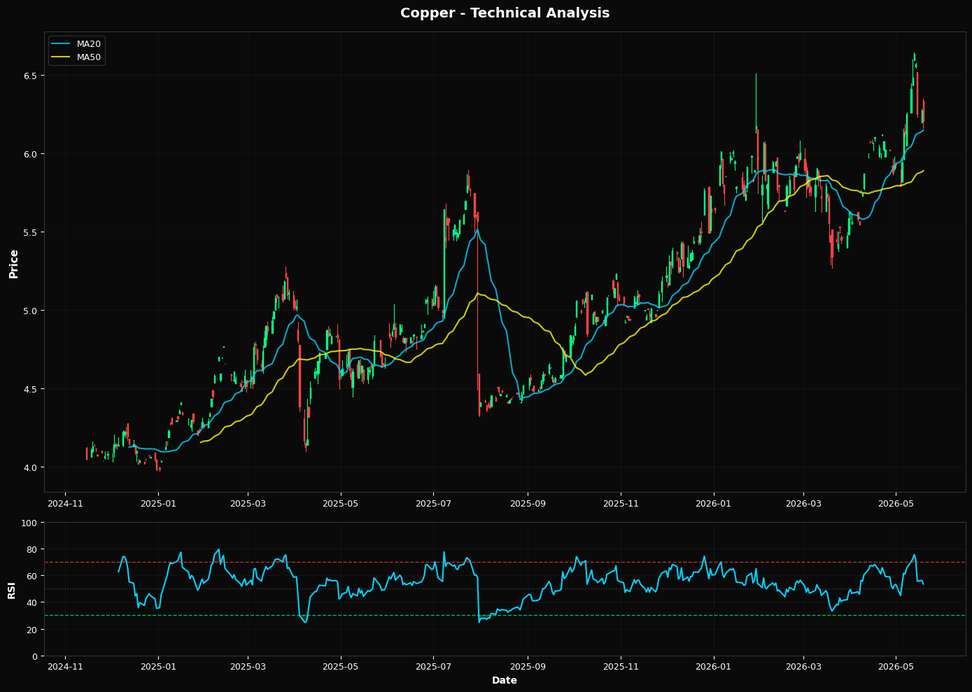The height and width of the screenshot is (692, 972).
Task: Click 2025-11 on the price chart's date axis
Action: (621, 503)
